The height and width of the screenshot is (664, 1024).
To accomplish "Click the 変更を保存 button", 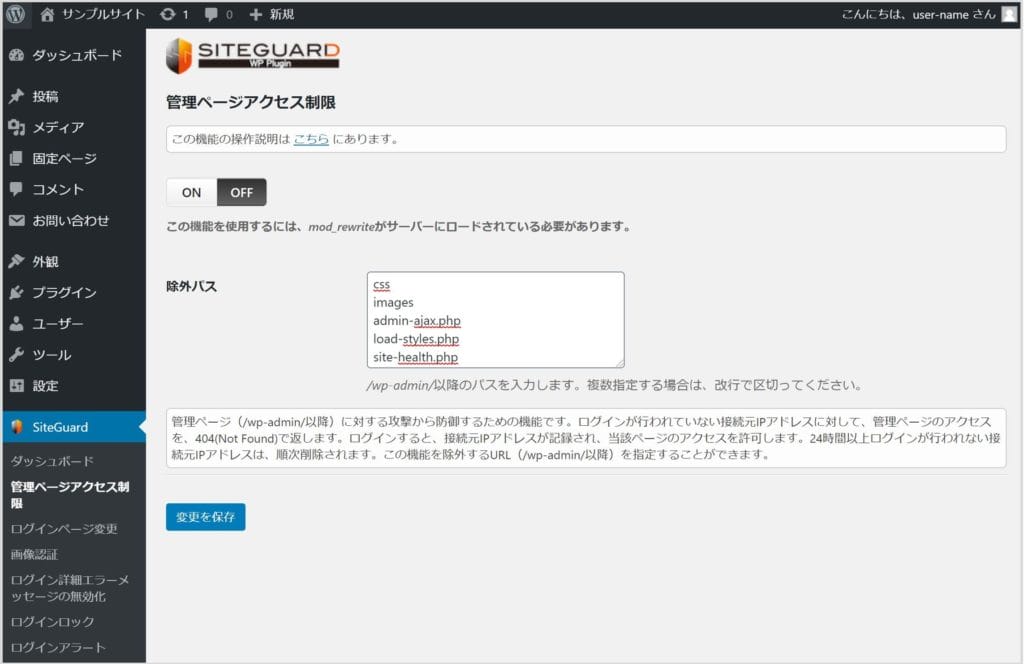I will coord(206,517).
